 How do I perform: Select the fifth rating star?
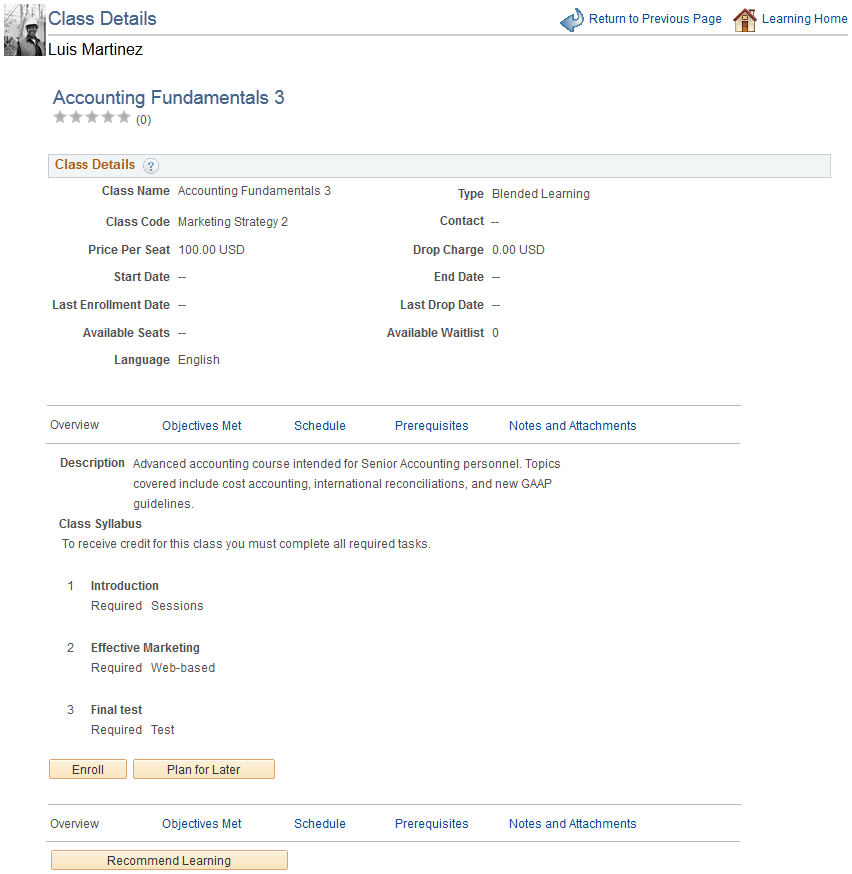pyautogui.click(x=124, y=117)
